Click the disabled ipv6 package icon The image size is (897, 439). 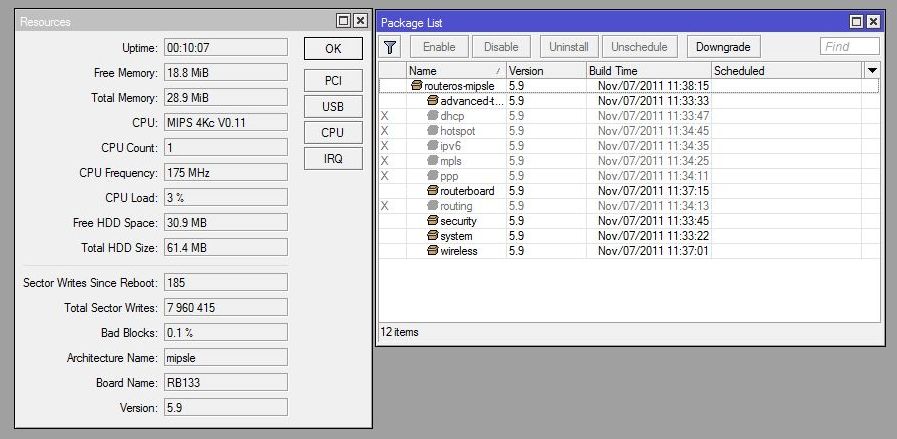point(433,146)
